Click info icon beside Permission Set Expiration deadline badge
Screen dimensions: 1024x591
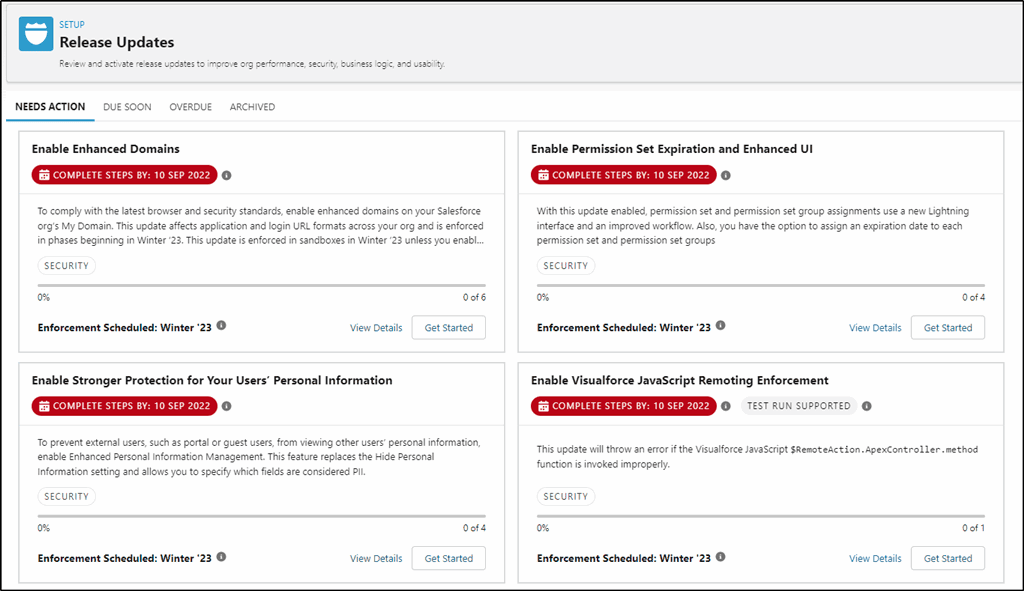point(726,175)
